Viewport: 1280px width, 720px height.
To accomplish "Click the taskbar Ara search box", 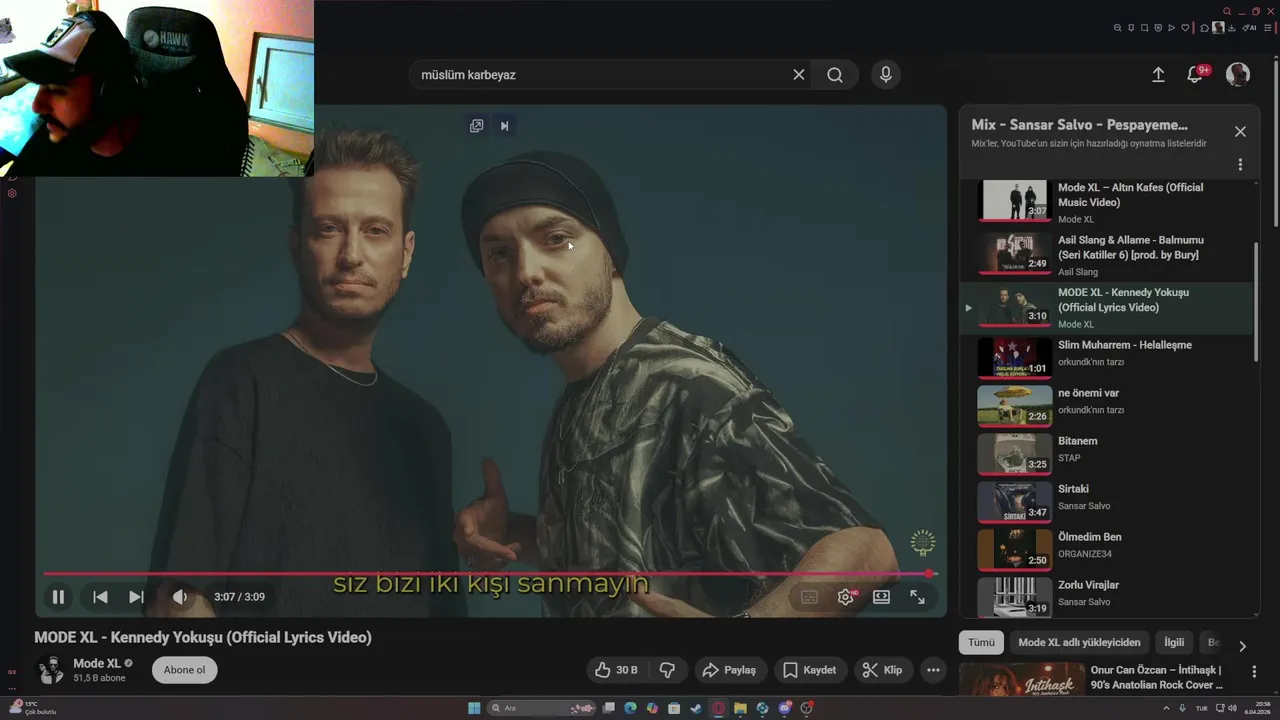I will click(x=540, y=708).
